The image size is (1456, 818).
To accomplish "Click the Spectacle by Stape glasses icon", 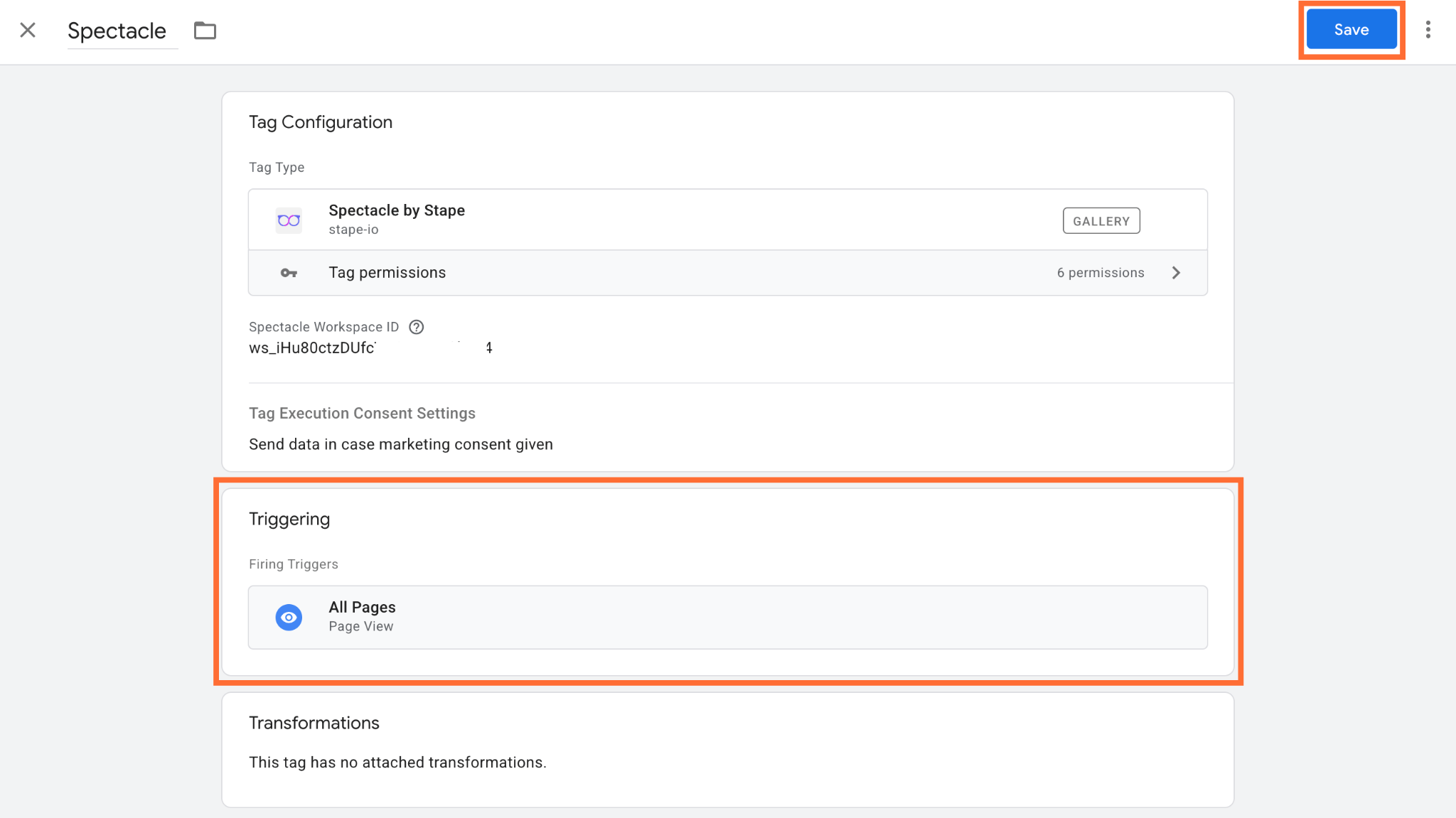I will coord(289,220).
